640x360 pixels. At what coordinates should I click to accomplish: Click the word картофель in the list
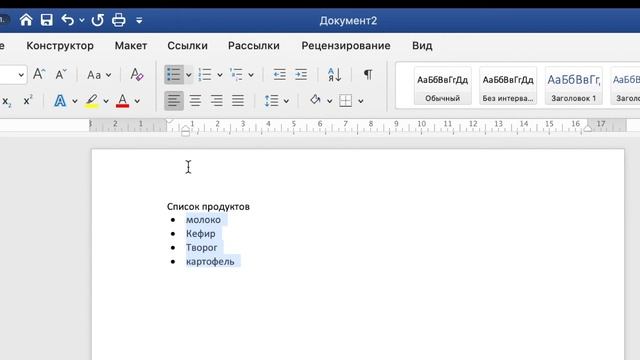(x=210, y=262)
